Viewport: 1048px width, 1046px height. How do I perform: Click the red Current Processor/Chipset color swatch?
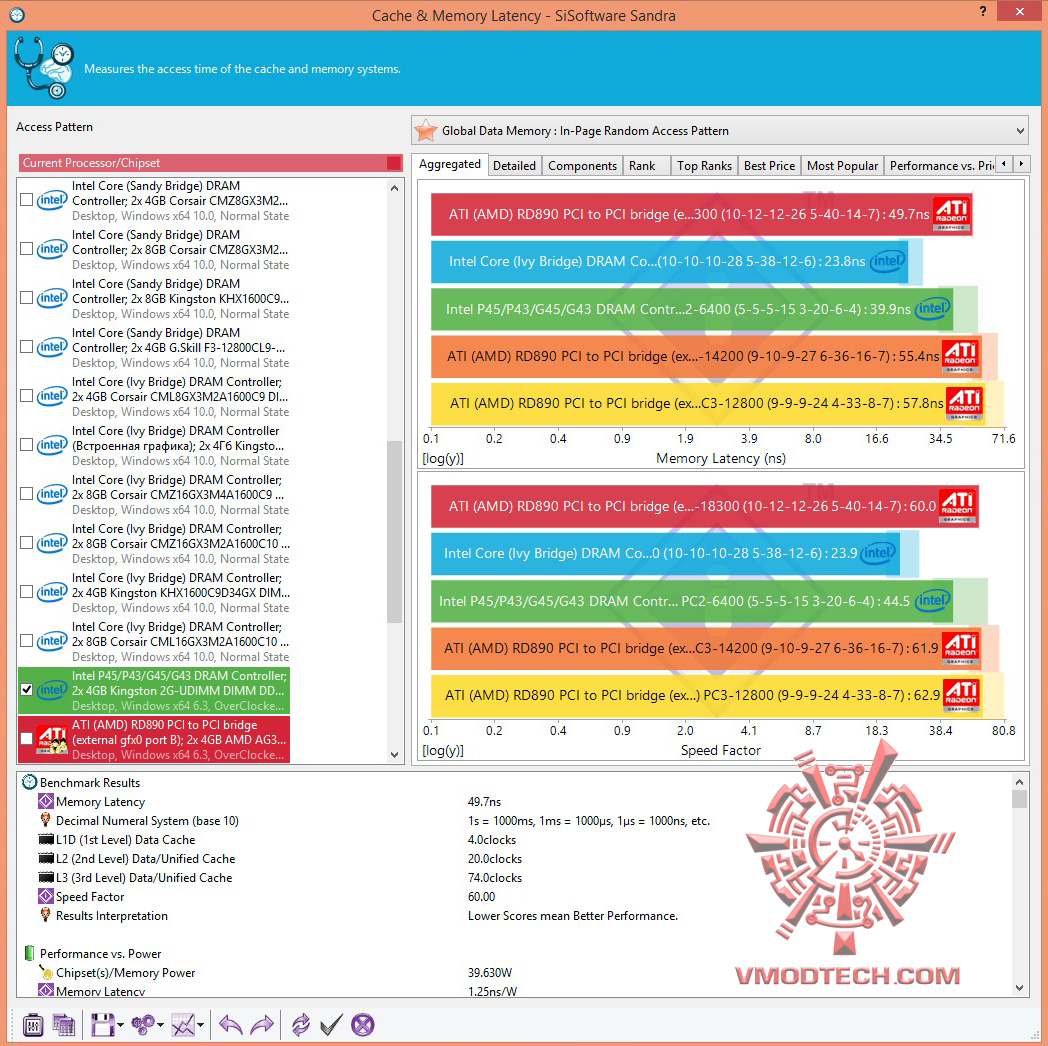click(394, 162)
